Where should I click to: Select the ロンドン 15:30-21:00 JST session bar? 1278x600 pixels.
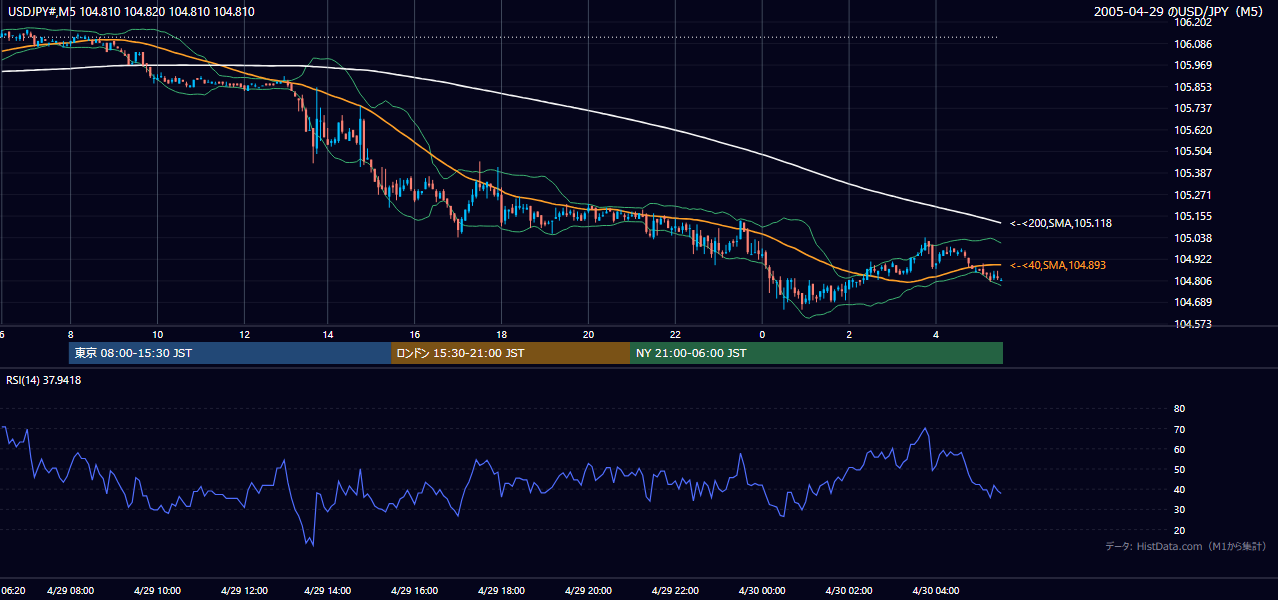[511, 353]
